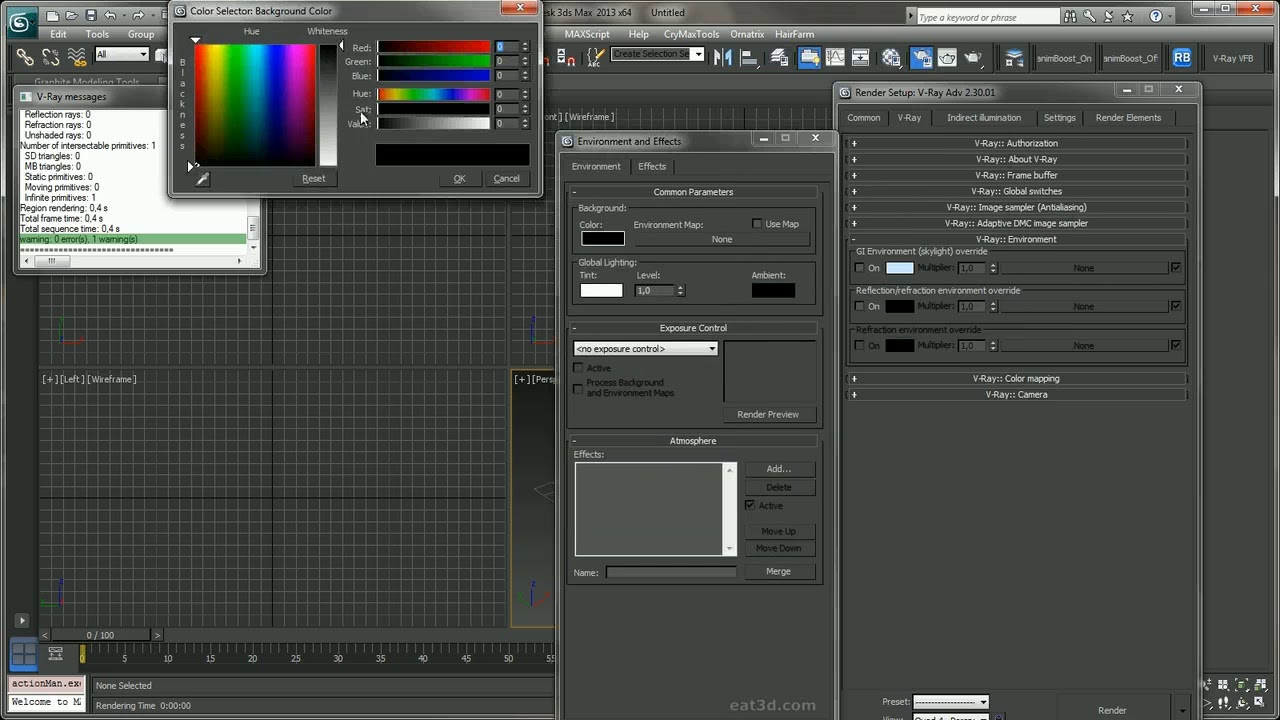Select the Select and Link tool
Image resolution: width=1280 pixels, height=720 pixels.
coord(25,57)
